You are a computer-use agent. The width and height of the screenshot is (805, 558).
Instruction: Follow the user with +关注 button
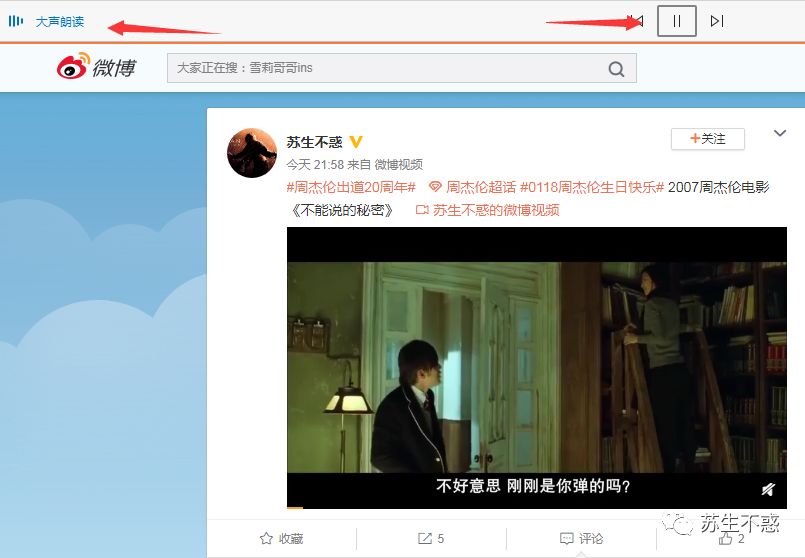coord(707,139)
